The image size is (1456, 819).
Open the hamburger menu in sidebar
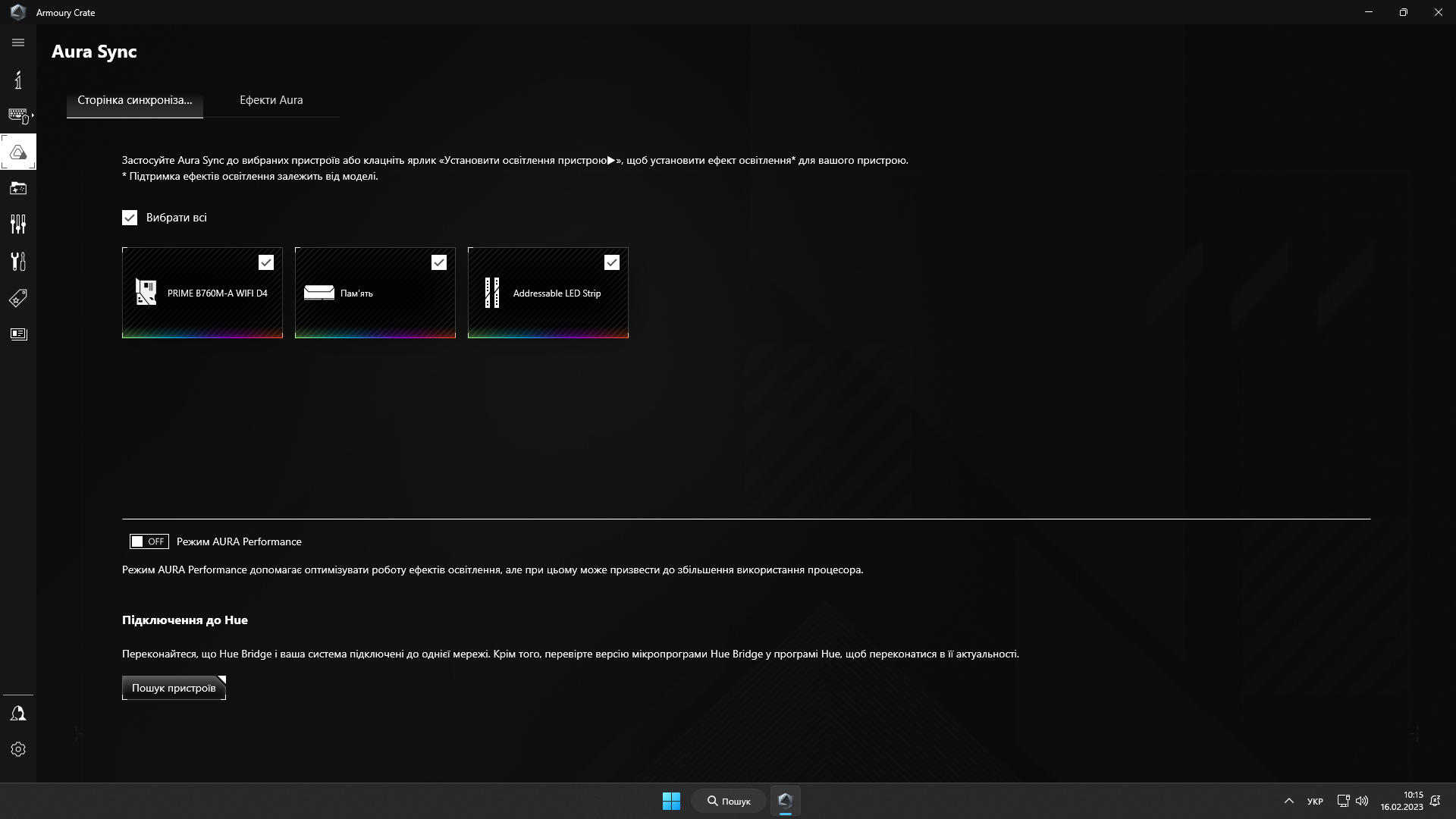(x=18, y=42)
